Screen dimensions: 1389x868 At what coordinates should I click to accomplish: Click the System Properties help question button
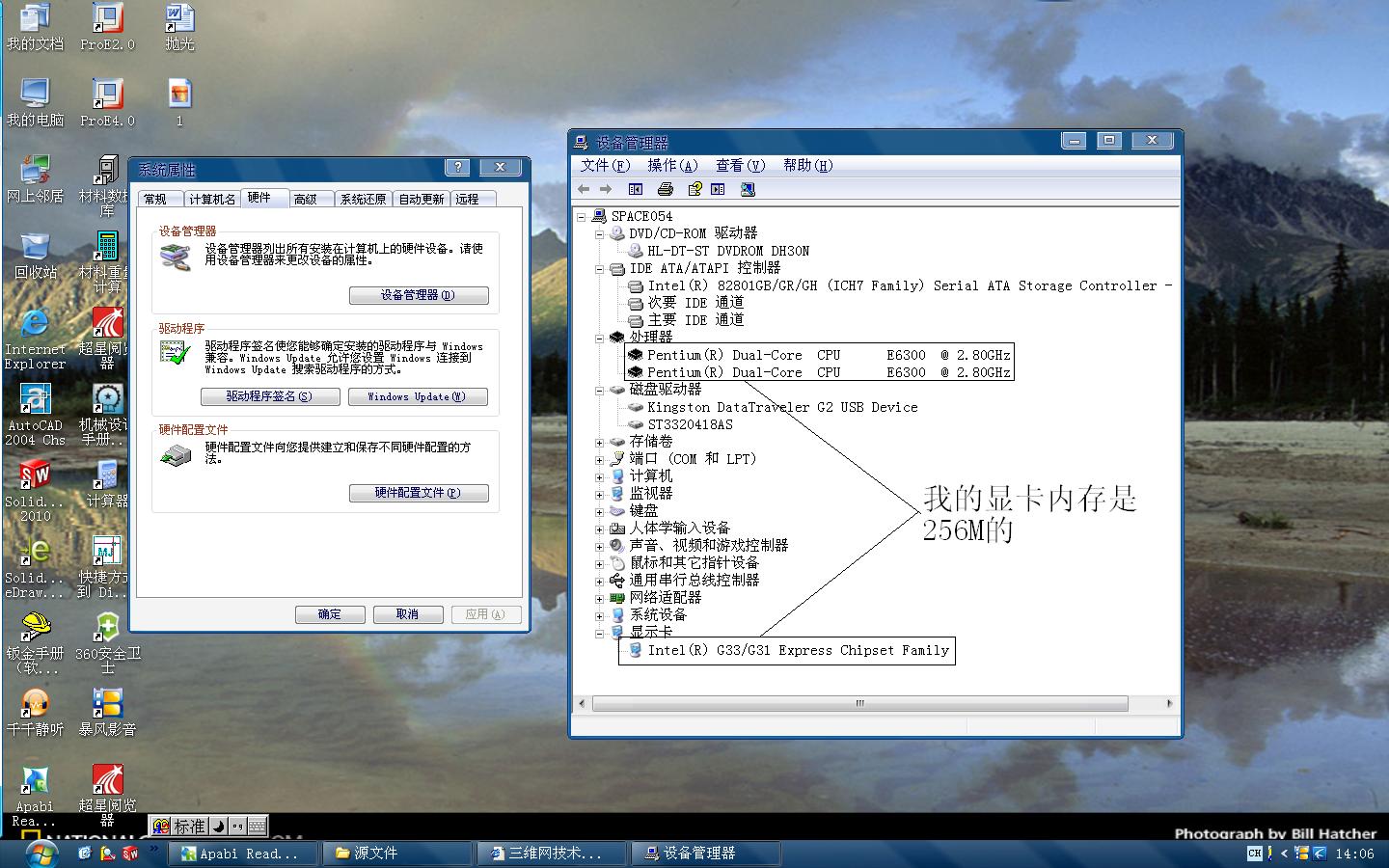point(458,168)
